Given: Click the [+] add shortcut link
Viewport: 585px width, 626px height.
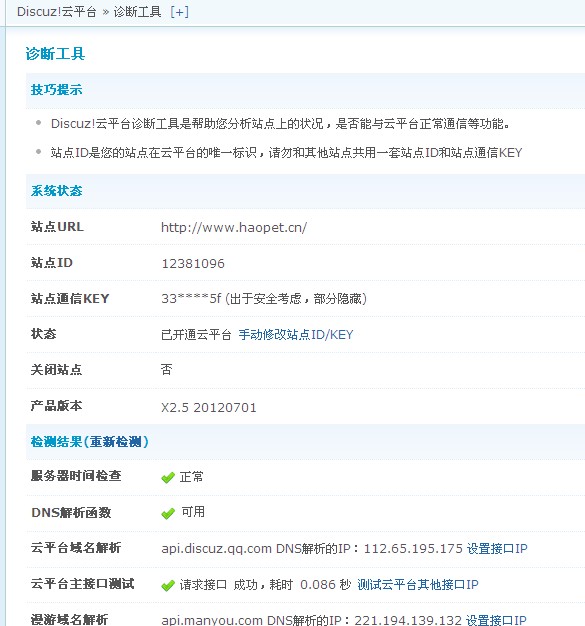Looking at the screenshot, I should (179, 12).
